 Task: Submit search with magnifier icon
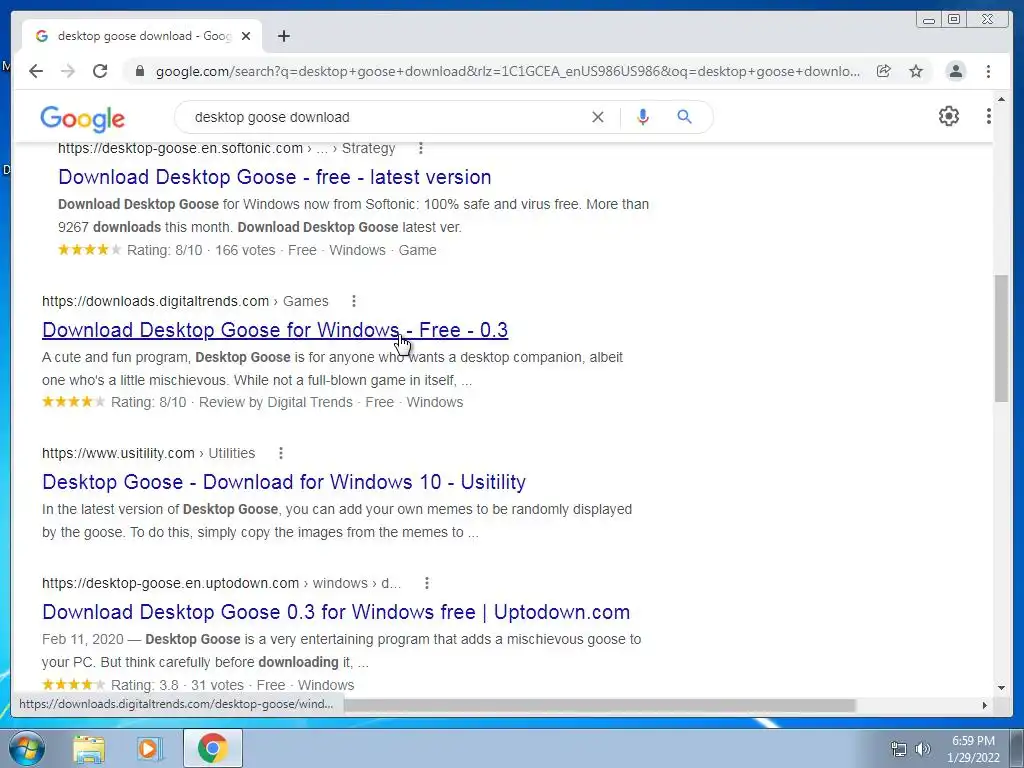pos(684,117)
